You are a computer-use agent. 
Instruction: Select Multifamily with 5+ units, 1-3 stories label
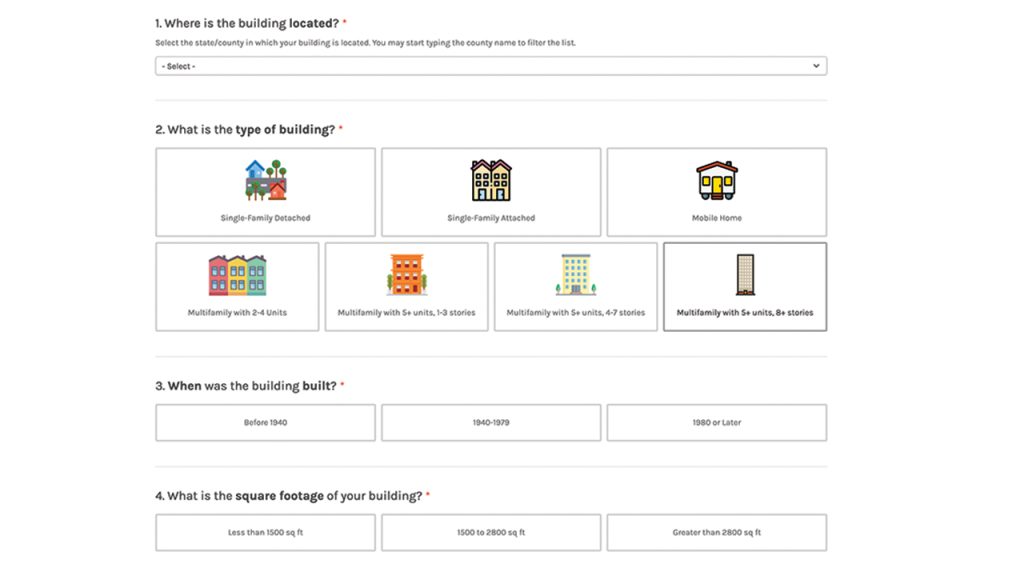pyautogui.click(x=406, y=313)
